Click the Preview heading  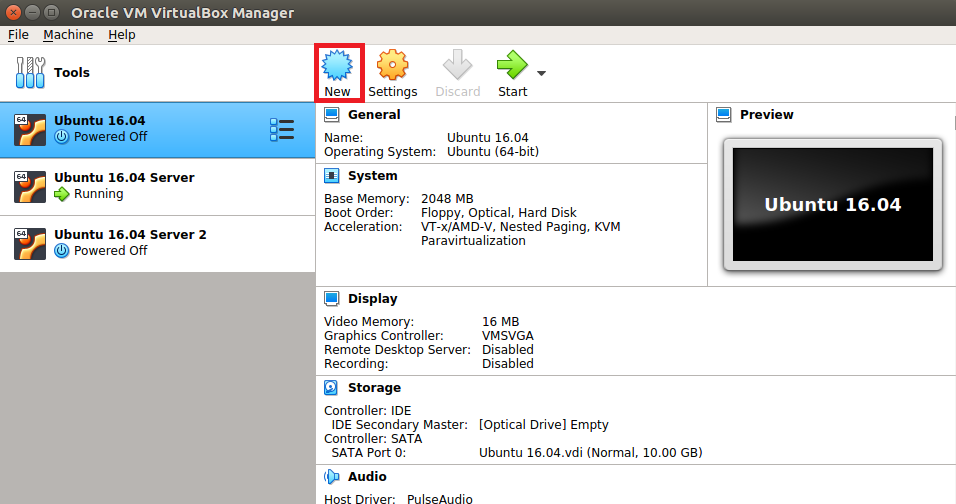pos(766,115)
